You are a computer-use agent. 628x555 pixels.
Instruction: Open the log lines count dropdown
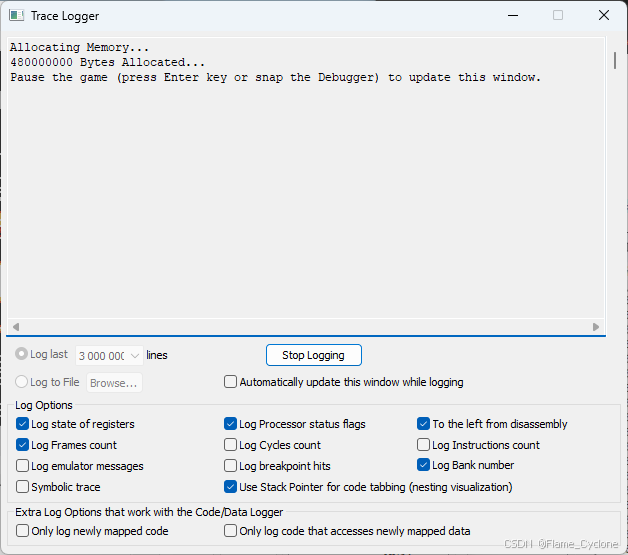coord(109,356)
